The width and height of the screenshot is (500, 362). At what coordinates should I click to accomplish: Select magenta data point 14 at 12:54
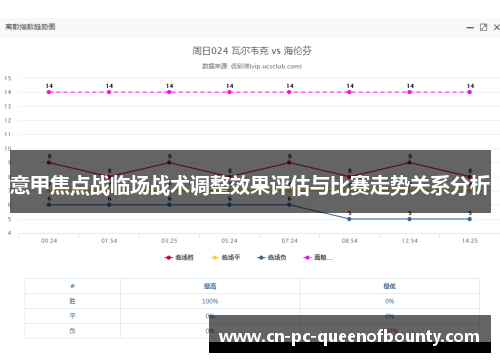[x=409, y=92]
